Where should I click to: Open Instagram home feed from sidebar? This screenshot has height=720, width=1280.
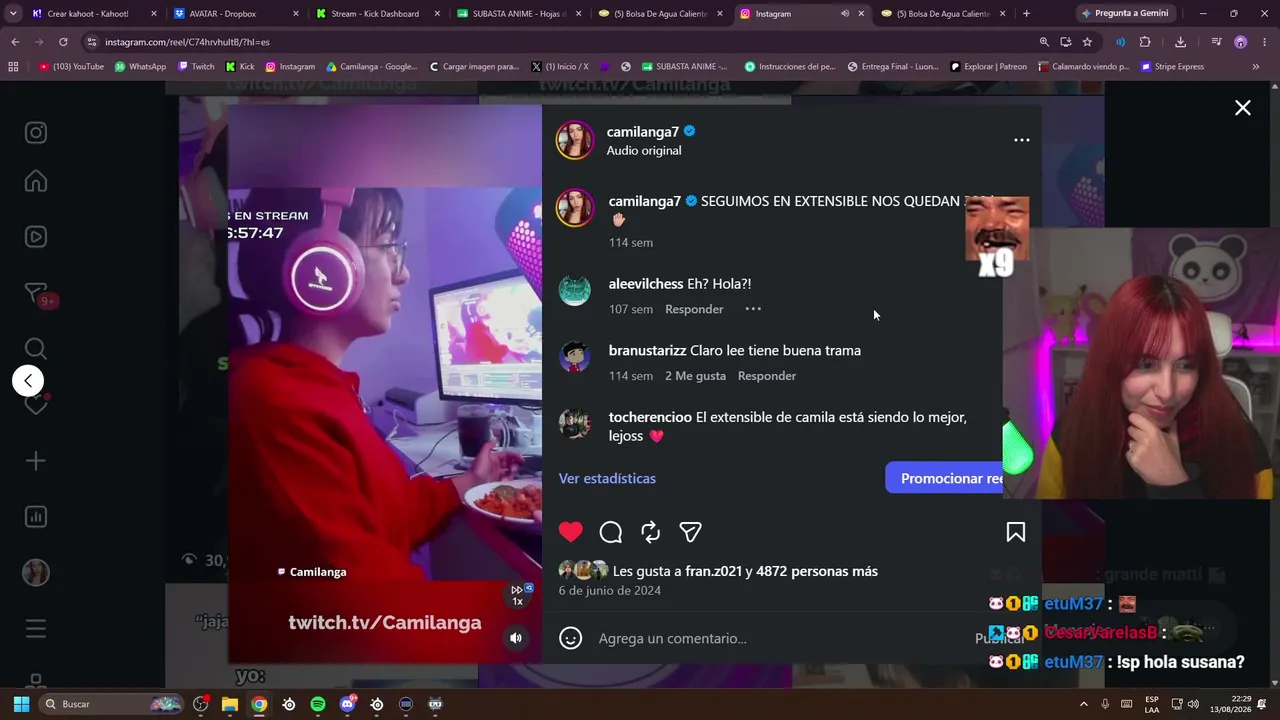click(x=36, y=181)
